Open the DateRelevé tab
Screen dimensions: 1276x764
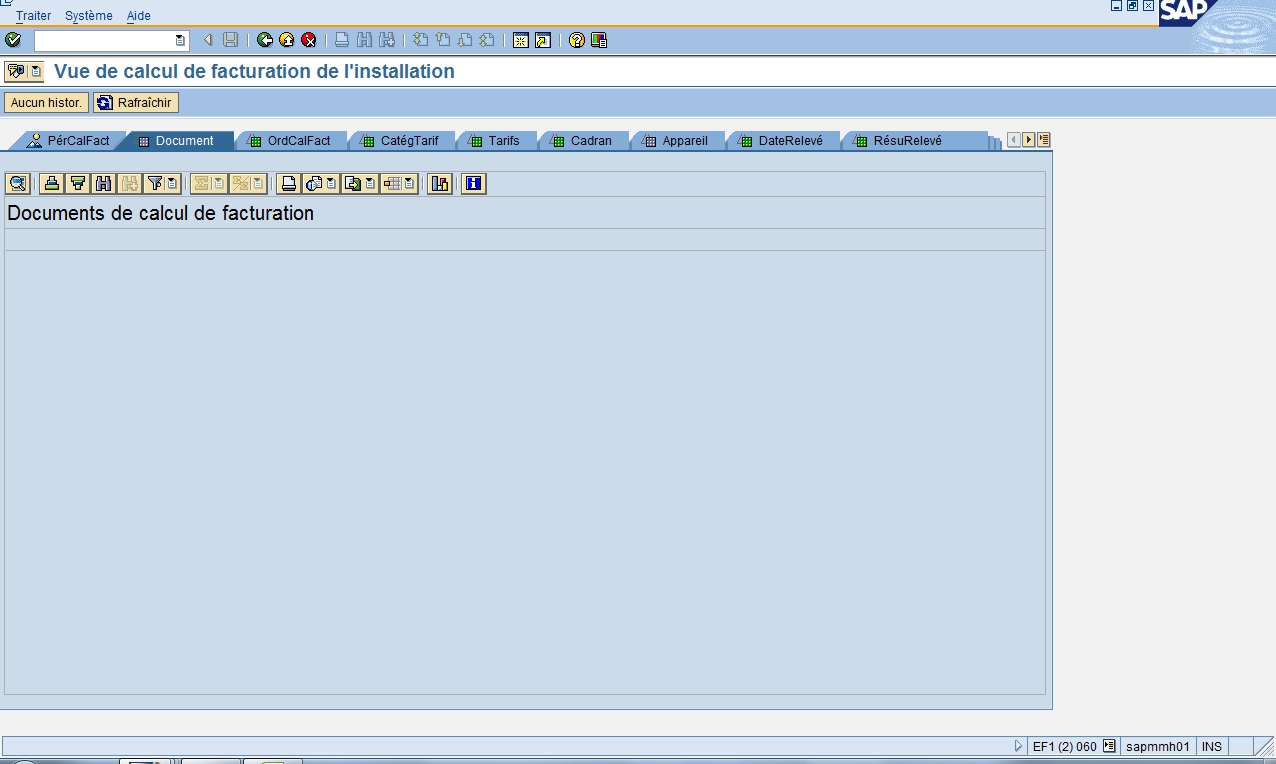(x=782, y=141)
